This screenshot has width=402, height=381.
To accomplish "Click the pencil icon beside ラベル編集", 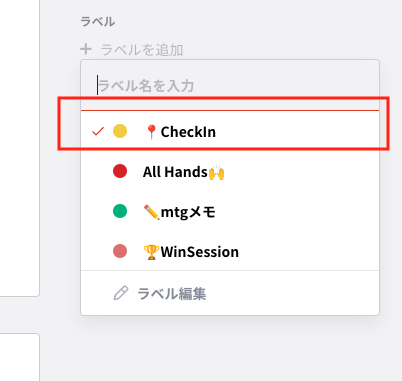I will click(121, 293).
